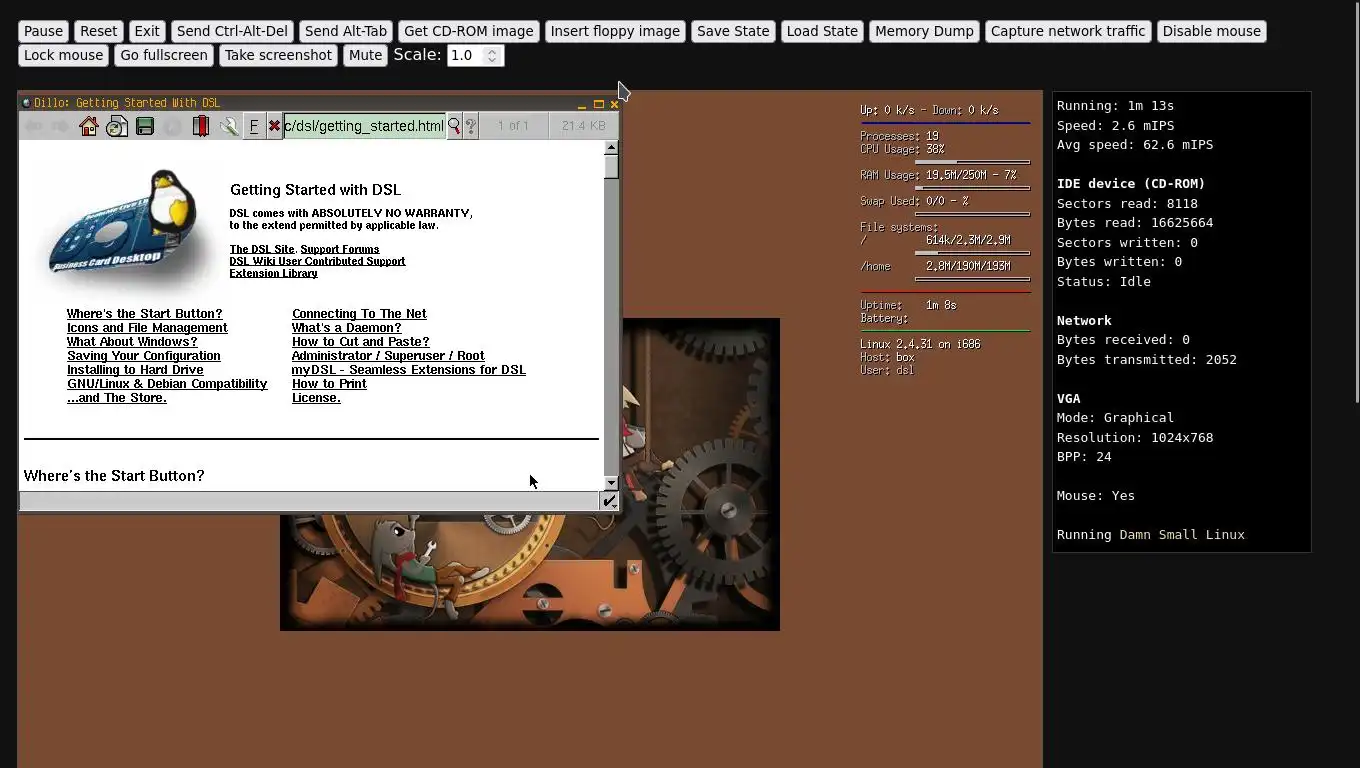
Task: Click the Pause emulator button
Action: click(43, 31)
